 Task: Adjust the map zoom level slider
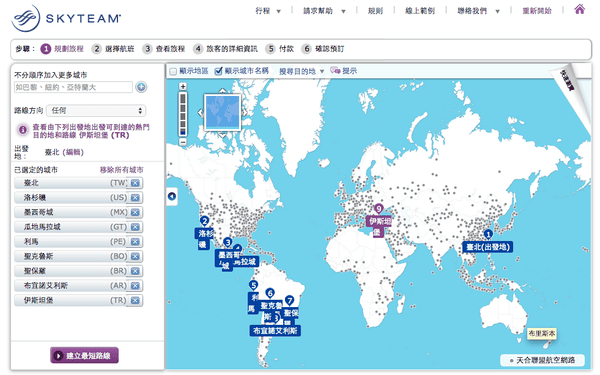click(183, 114)
